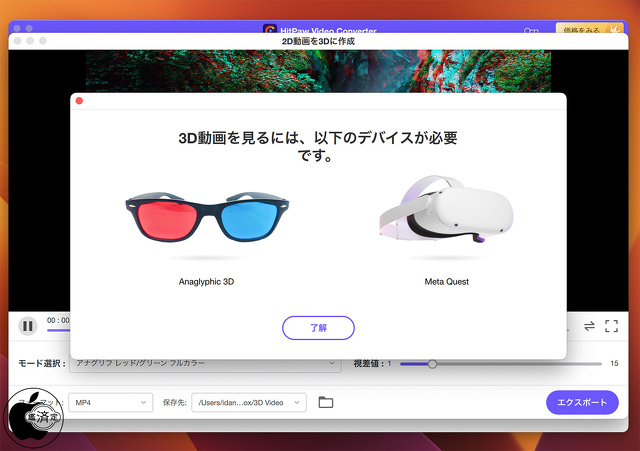
Task: Click the エクスポート export button
Action: [582, 402]
